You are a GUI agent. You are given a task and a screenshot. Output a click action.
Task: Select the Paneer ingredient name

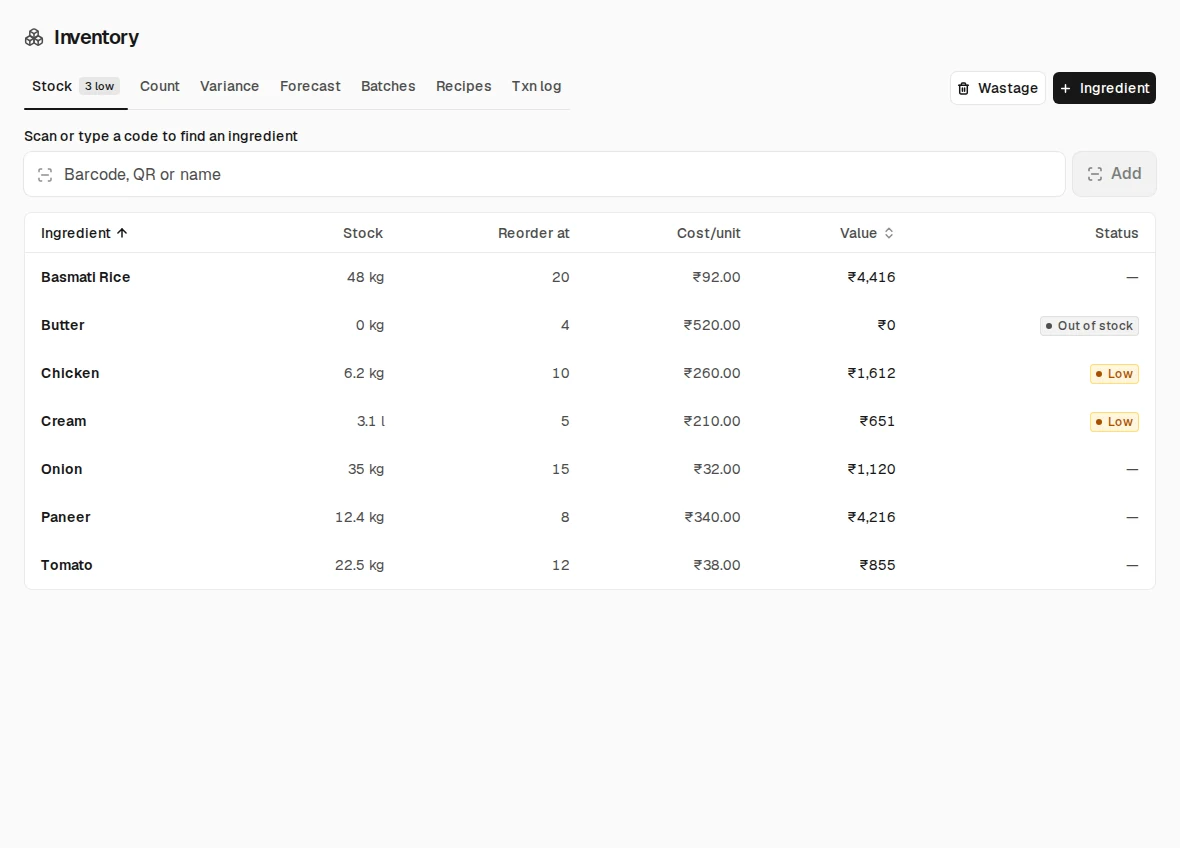click(x=65, y=518)
